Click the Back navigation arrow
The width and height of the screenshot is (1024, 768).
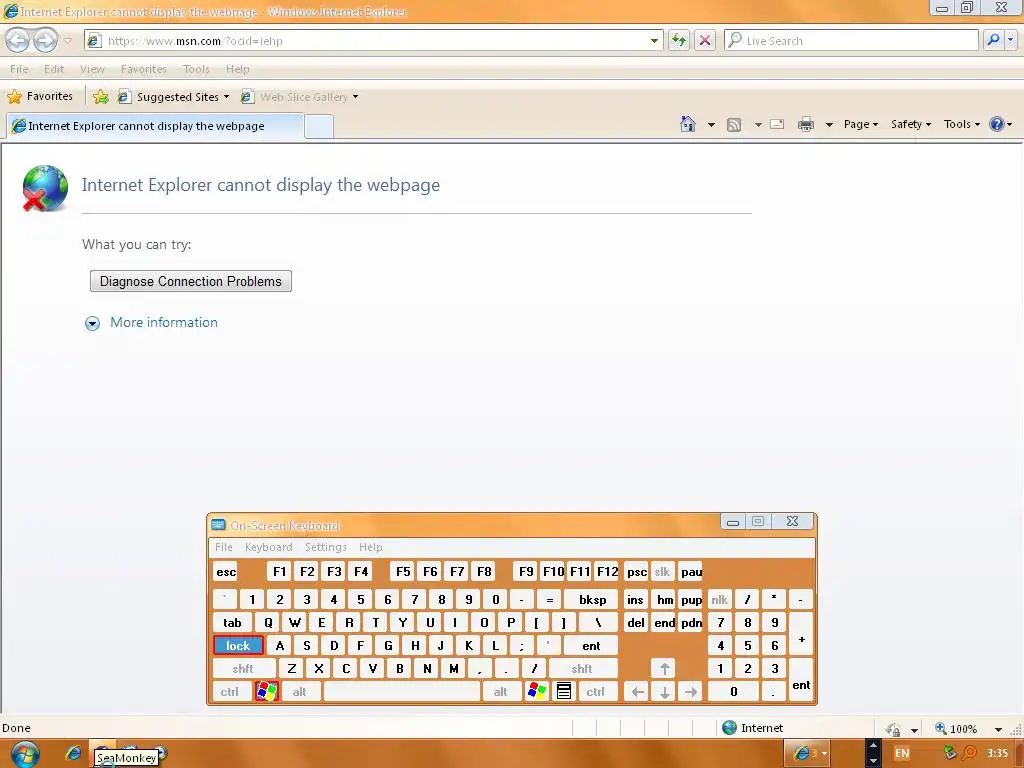18,40
